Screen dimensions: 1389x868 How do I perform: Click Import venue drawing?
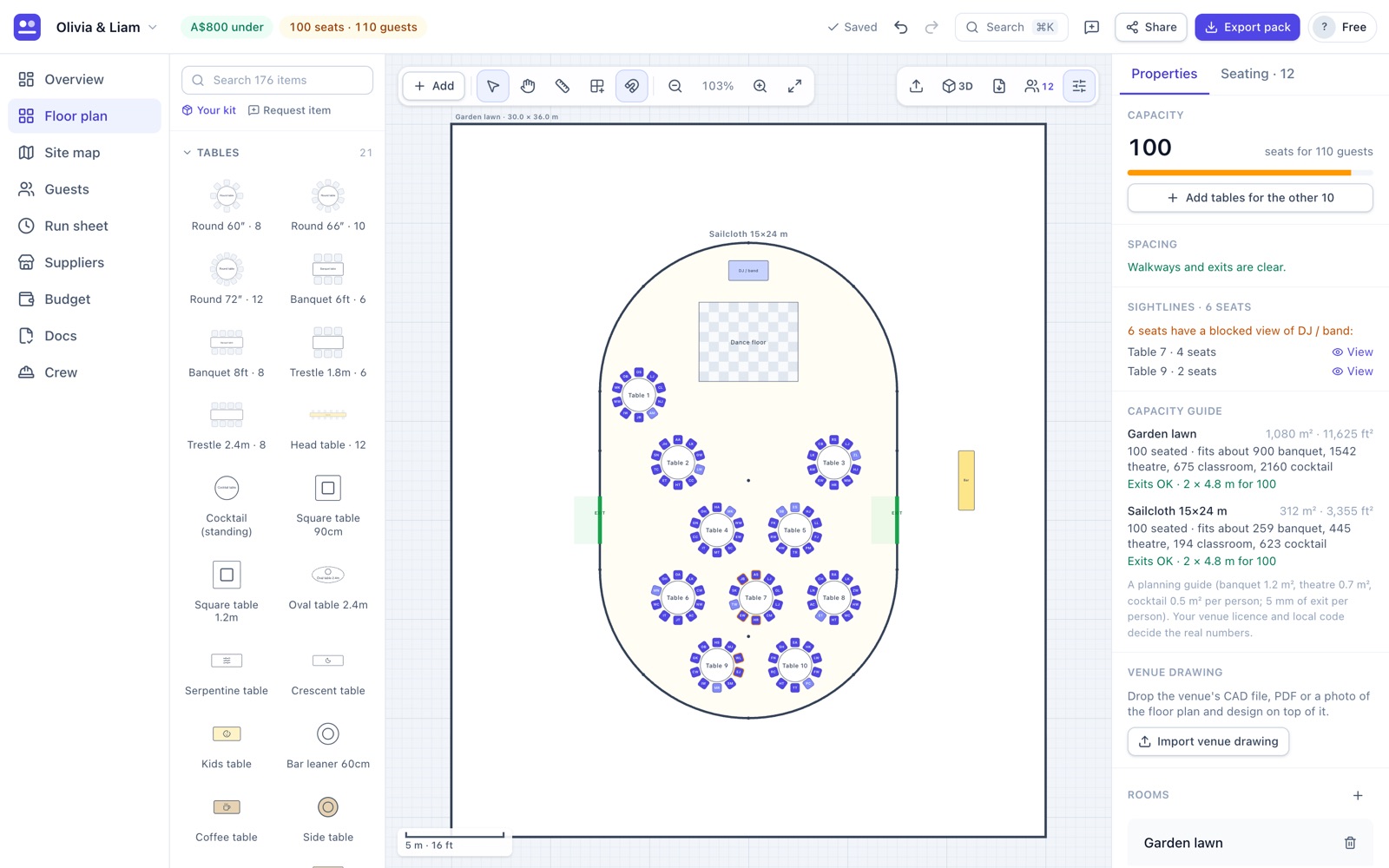click(1208, 741)
